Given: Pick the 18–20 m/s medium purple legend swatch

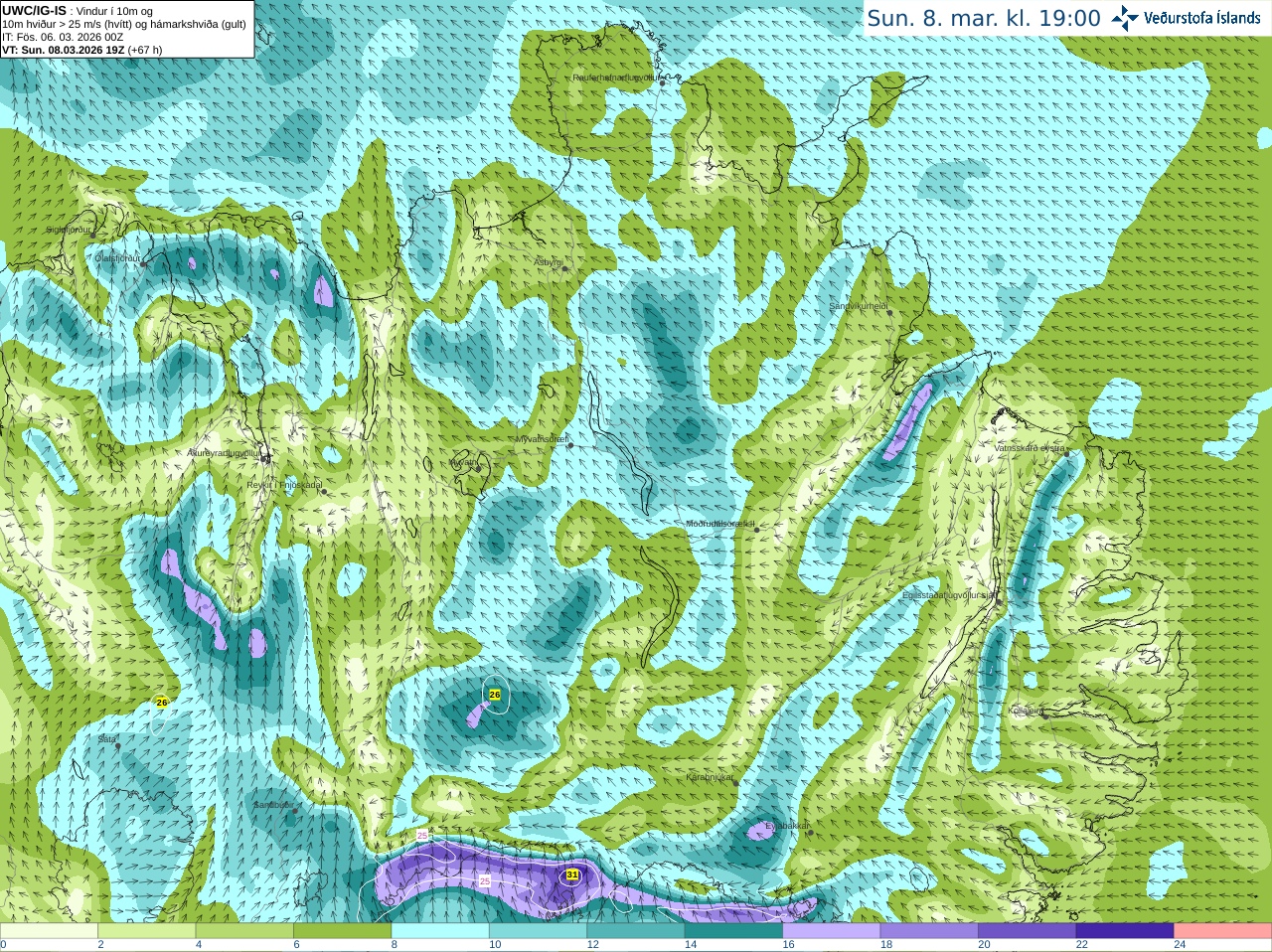Looking at the screenshot, I should click(x=929, y=931).
